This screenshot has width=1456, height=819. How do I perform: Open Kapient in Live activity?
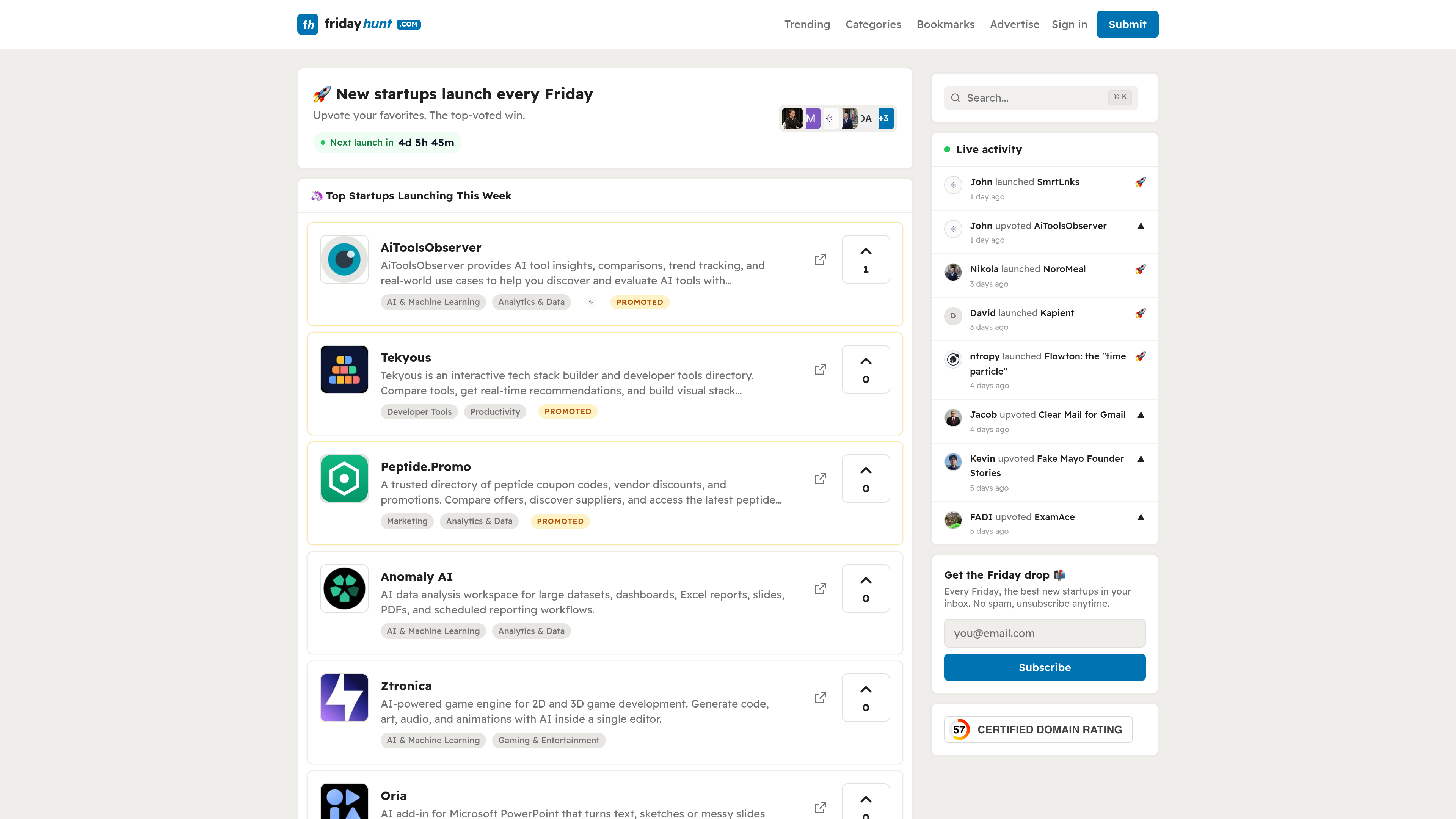point(1057,313)
